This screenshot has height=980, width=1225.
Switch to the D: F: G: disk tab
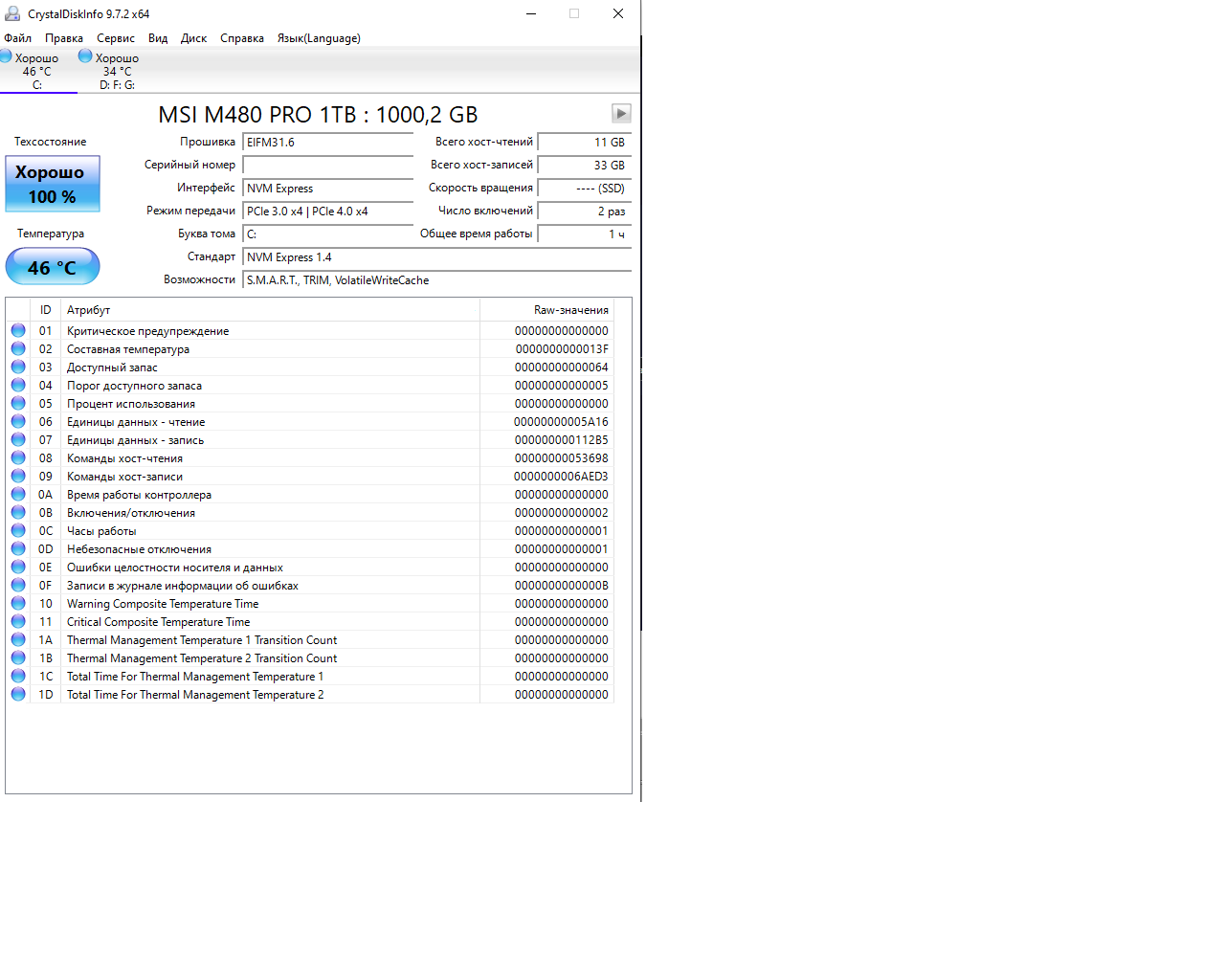[117, 71]
